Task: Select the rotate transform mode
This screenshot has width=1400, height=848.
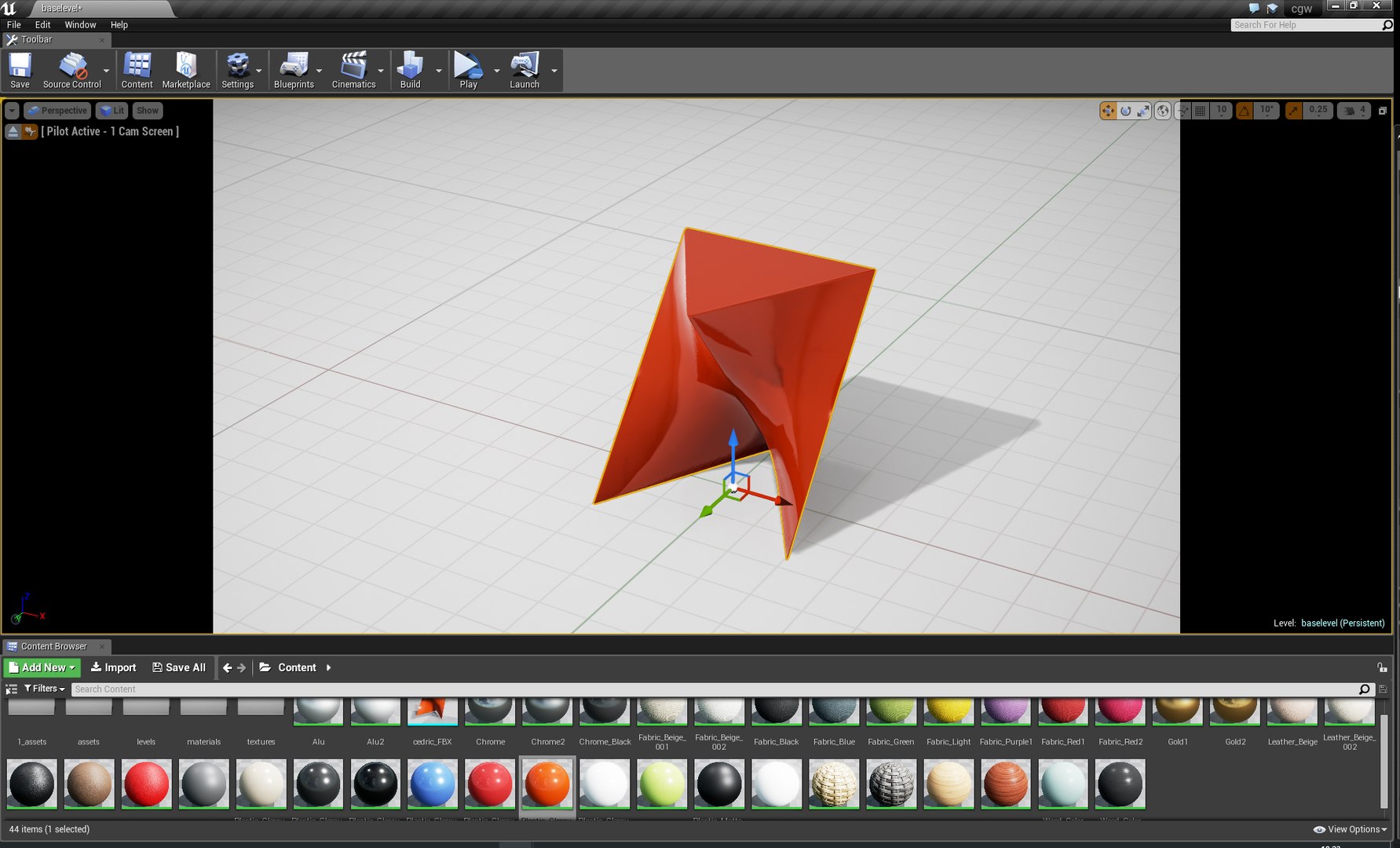Action: [1126, 111]
